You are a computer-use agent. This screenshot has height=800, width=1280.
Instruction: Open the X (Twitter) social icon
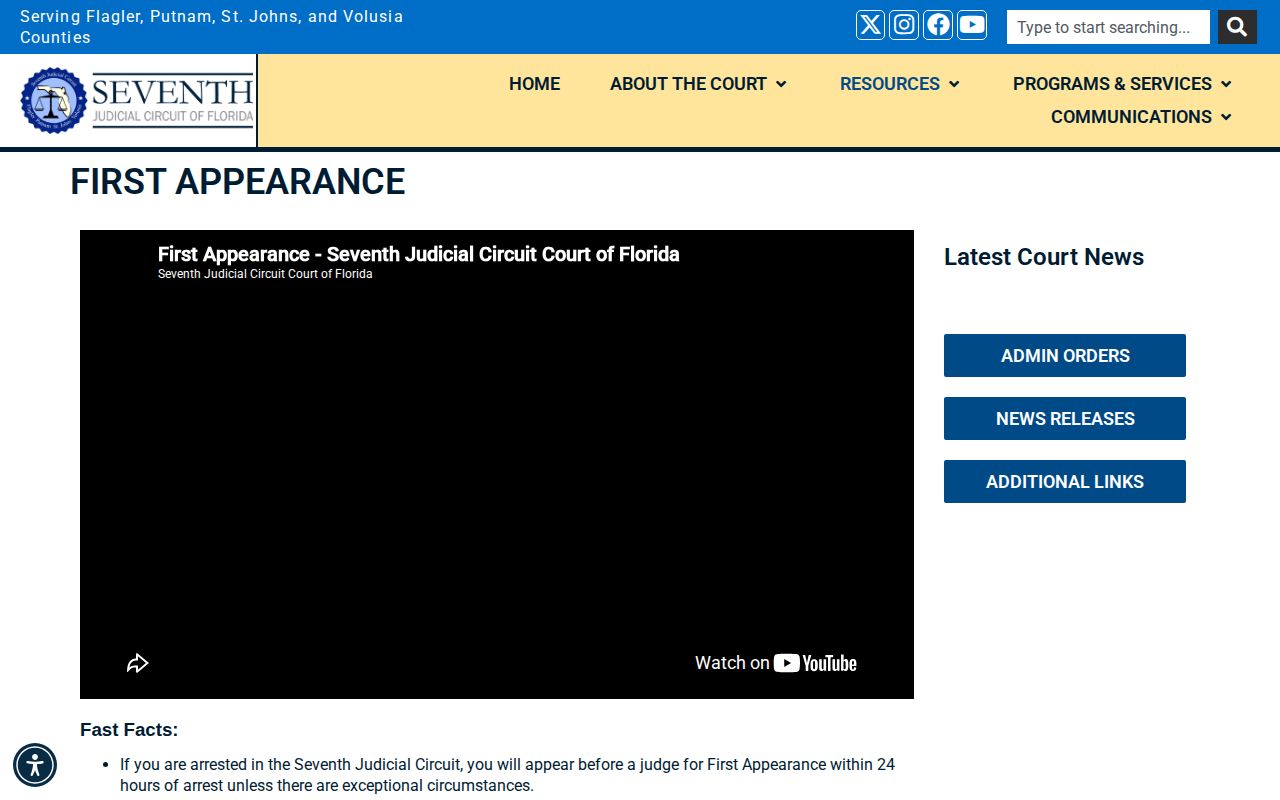click(x=870, y=25)
